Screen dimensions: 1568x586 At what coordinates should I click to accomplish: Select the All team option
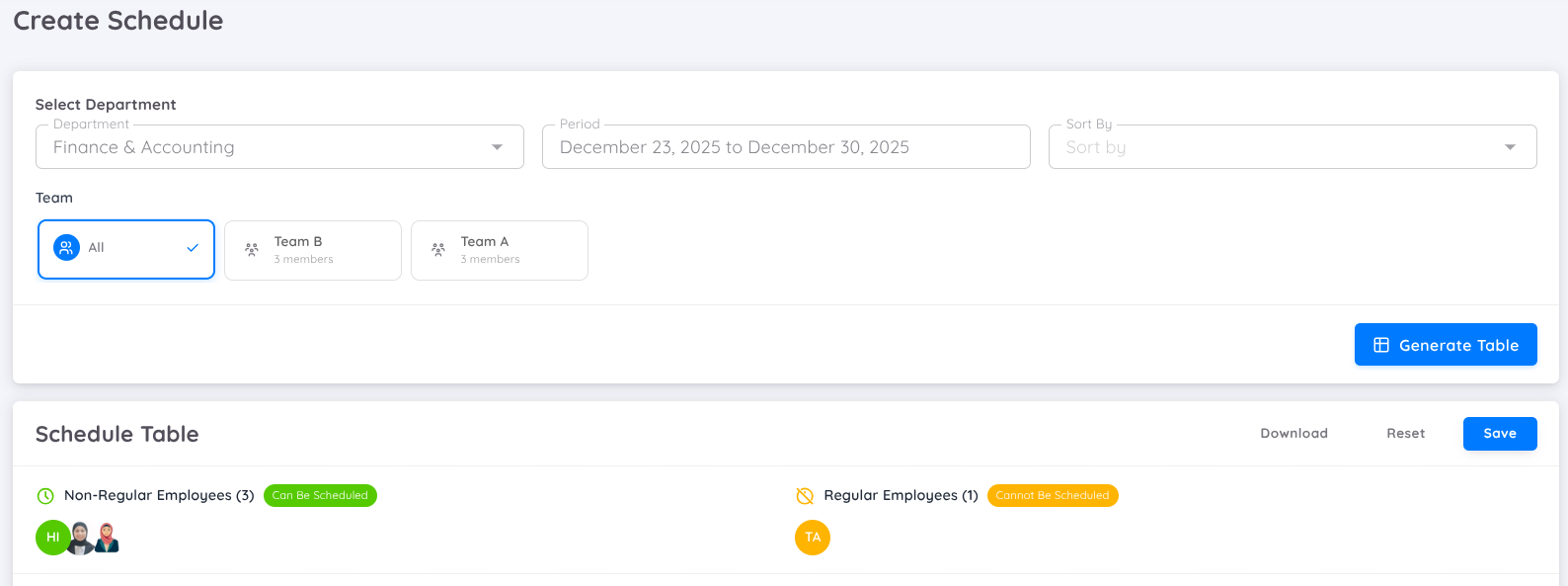coord(126,249)
